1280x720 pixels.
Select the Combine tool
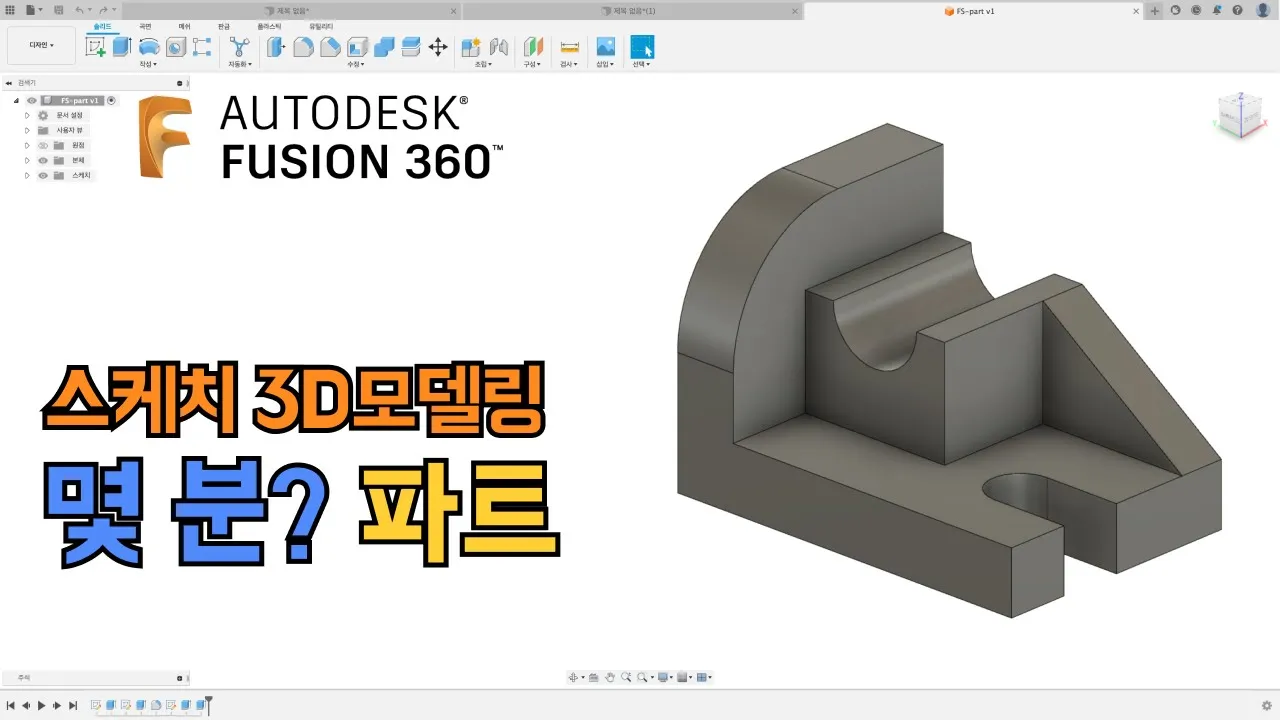(384, 47)
